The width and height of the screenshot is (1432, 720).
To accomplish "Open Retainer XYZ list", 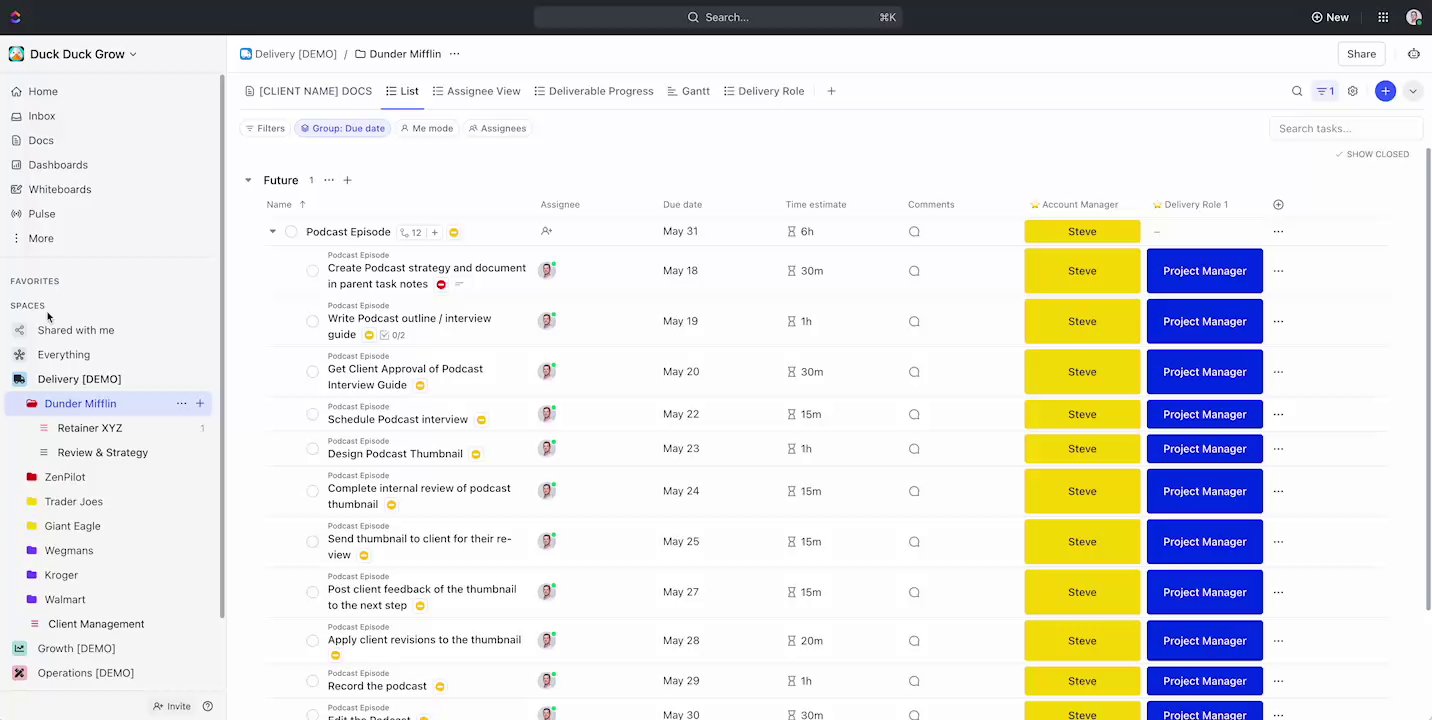I will tap(90, 428).
